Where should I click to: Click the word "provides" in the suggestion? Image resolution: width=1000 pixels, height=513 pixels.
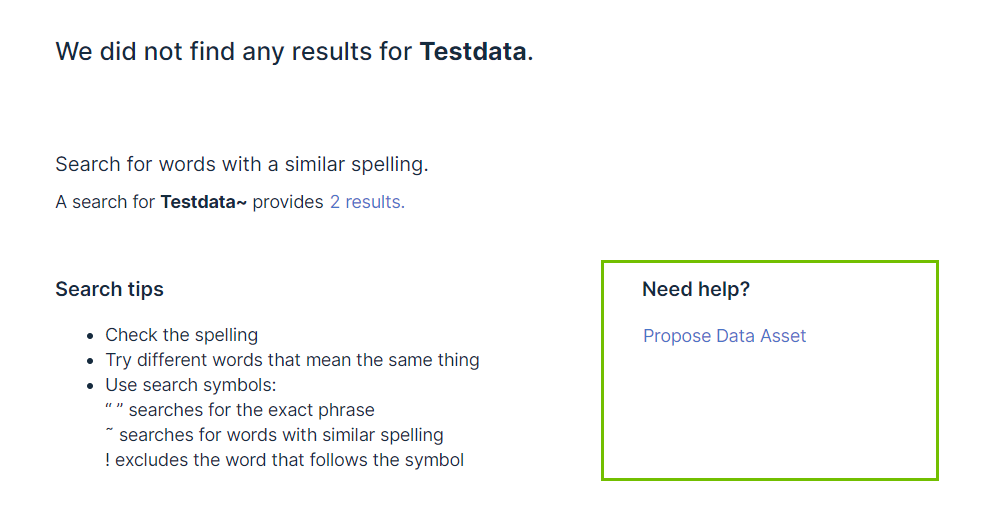tap(288, 202)
